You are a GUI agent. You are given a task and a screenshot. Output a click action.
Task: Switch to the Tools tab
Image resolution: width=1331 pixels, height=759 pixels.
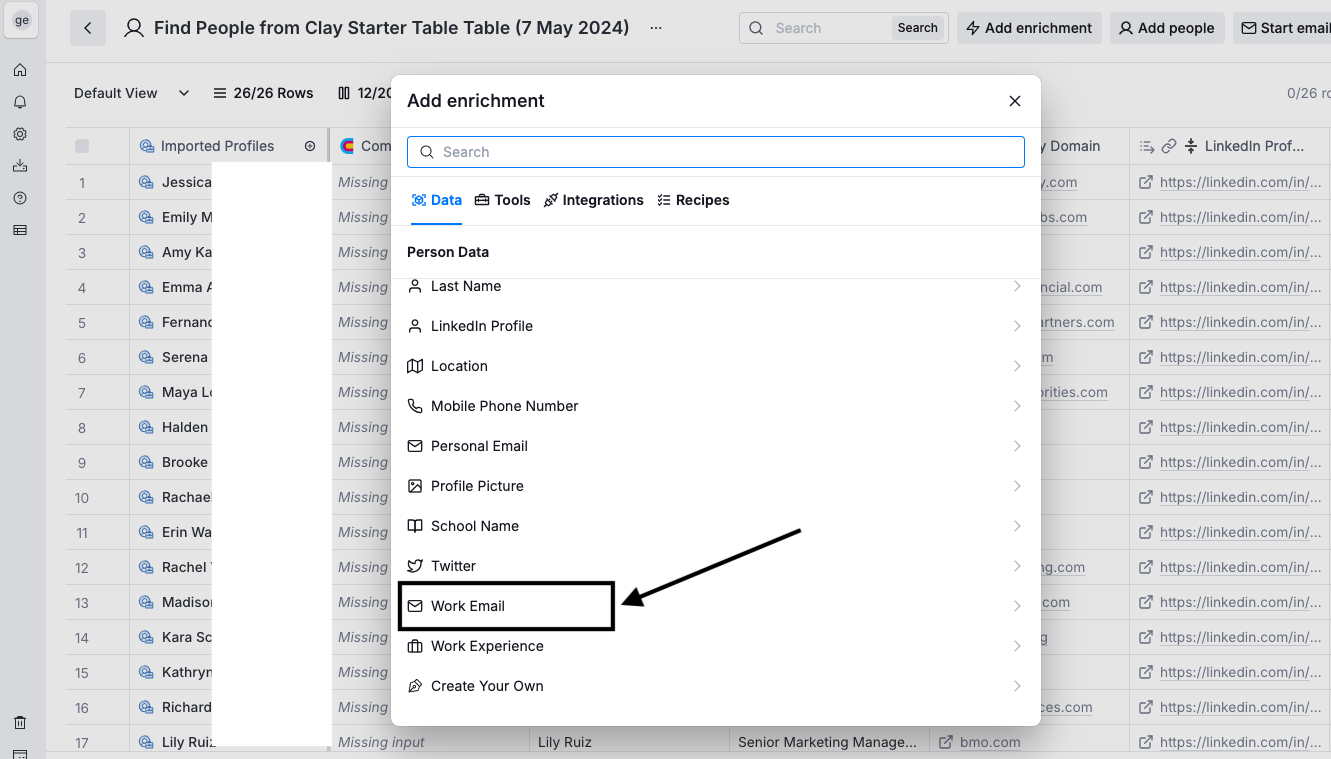[x=502, y=200]
